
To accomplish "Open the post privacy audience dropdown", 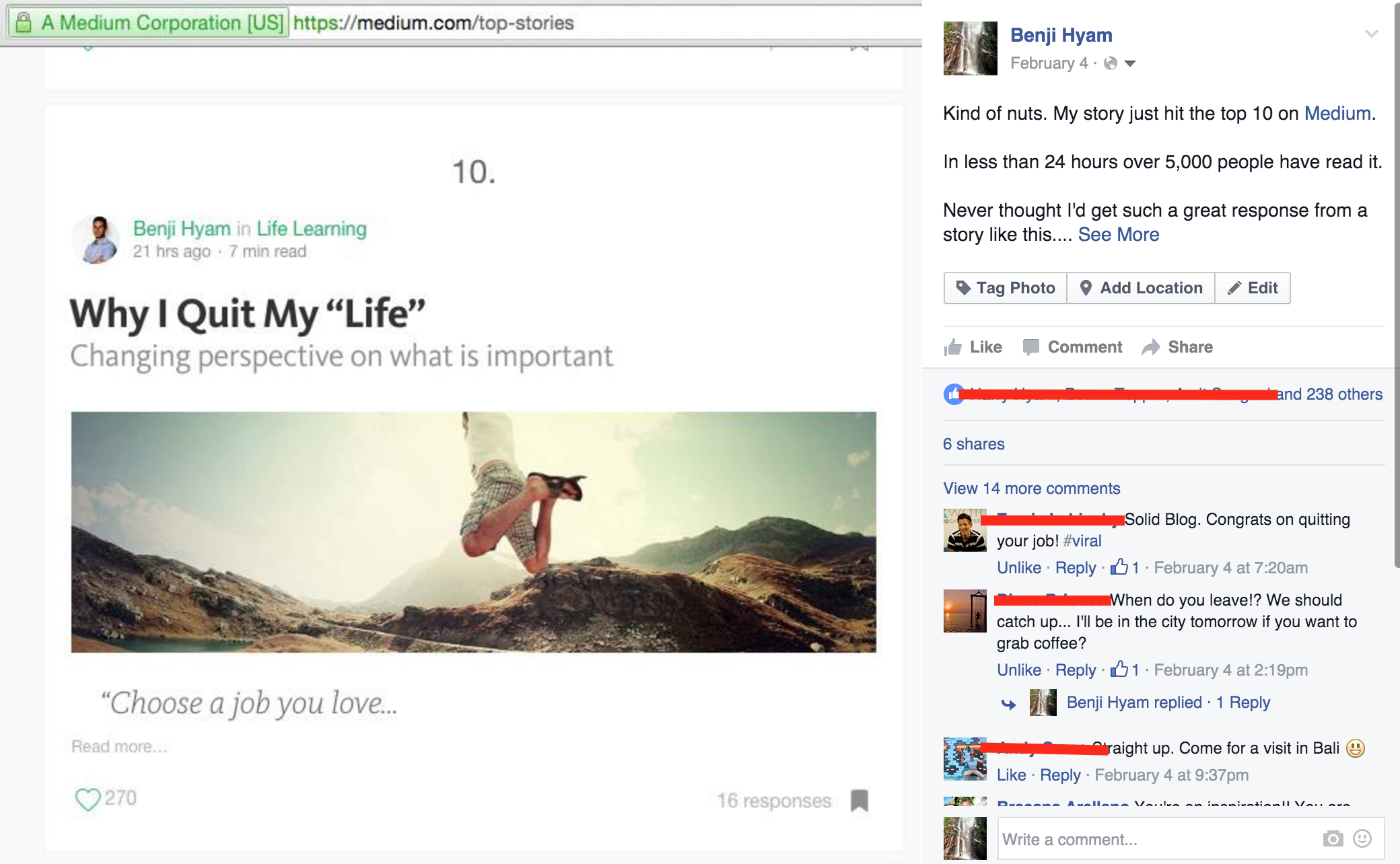I will click(1130, 63).
